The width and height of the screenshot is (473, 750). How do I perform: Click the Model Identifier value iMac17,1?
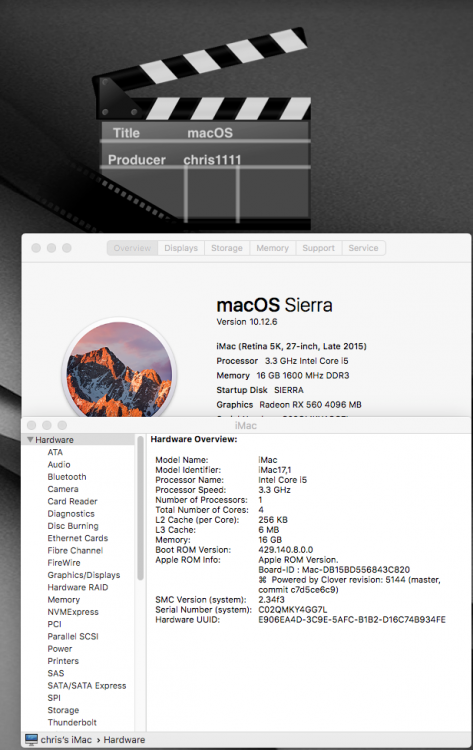point(275,470)
